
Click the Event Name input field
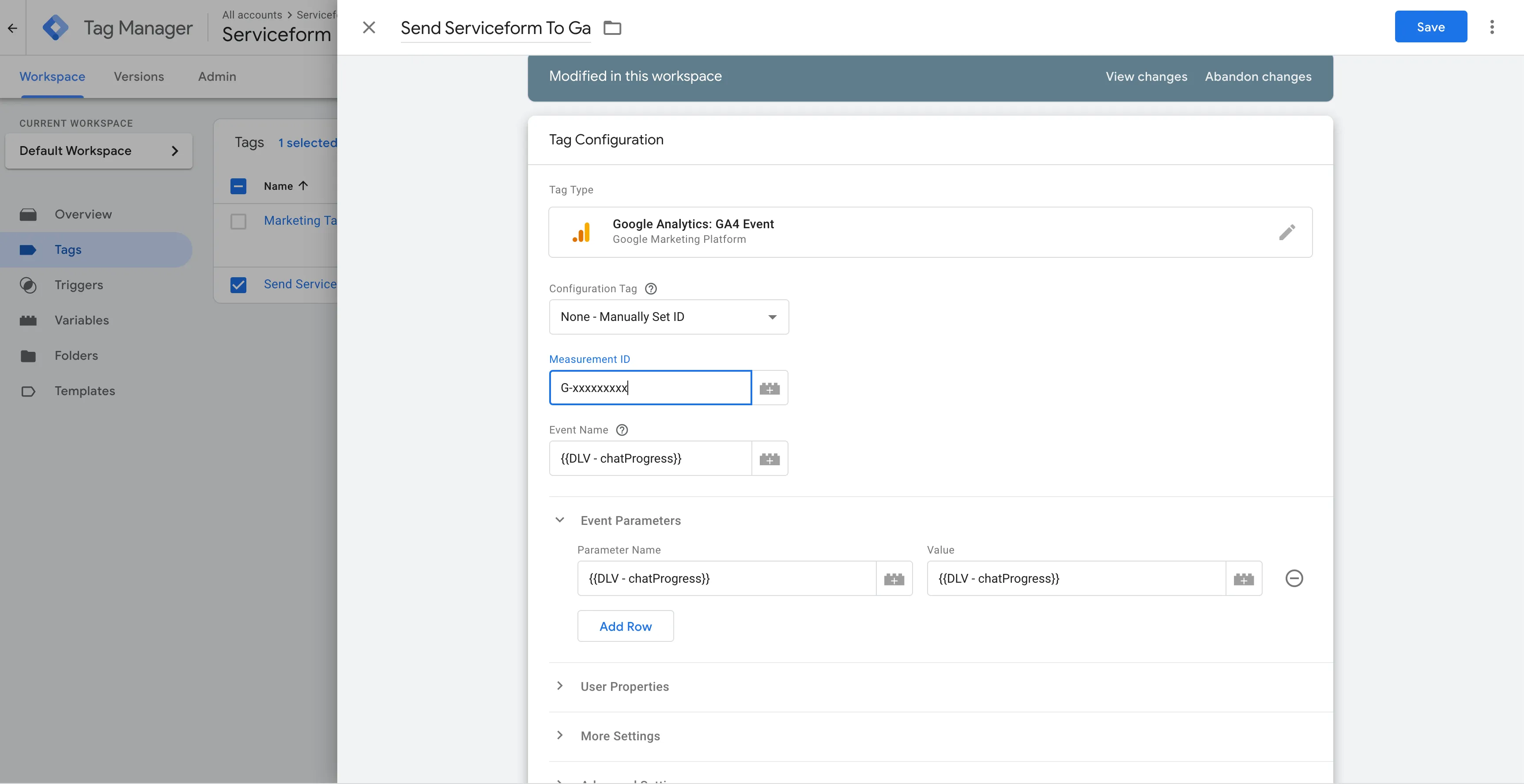click(x=650, y=459)
